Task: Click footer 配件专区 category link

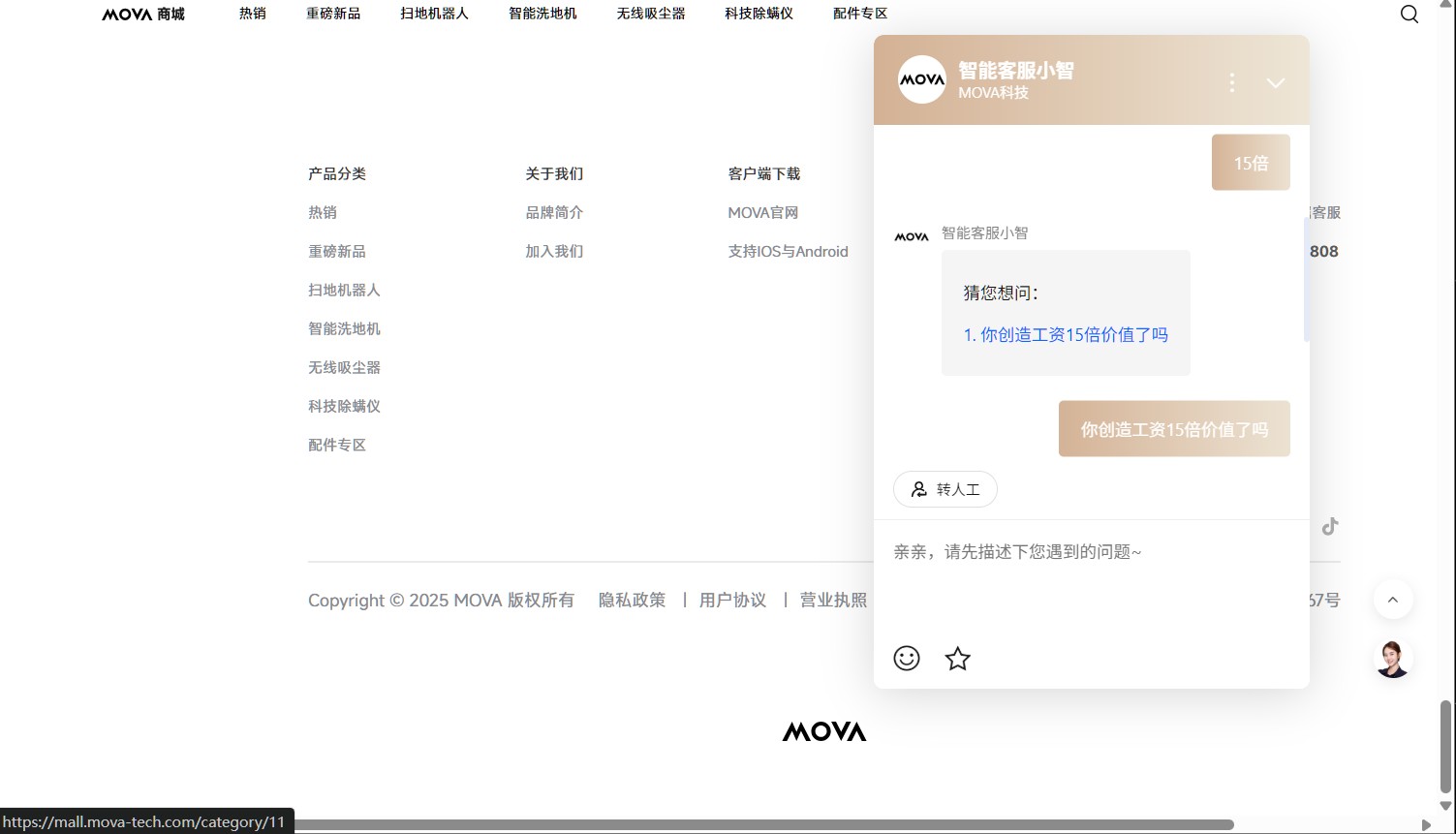Action: [x=337, y=445]
